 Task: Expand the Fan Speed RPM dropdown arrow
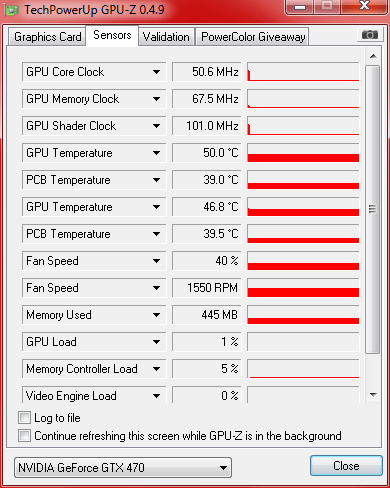pyautogui.click(x=156, y=288)
